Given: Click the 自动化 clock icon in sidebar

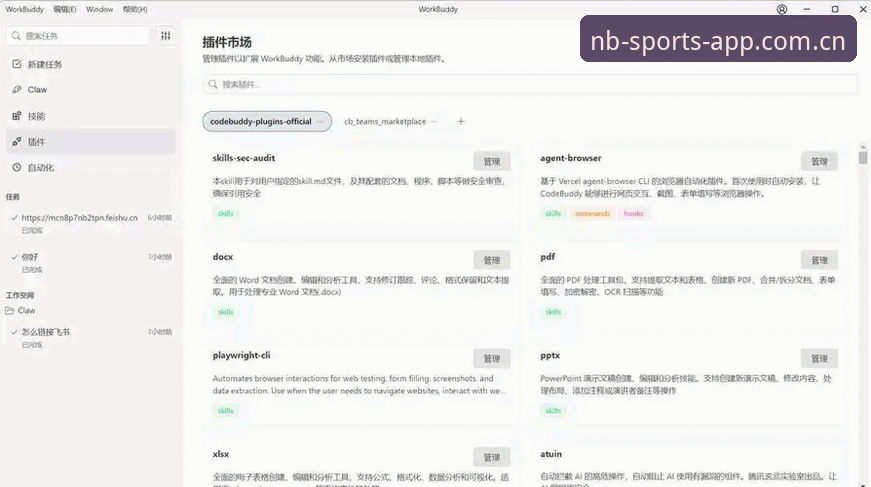Looking at the screenshot, I should tap(17, 167).
